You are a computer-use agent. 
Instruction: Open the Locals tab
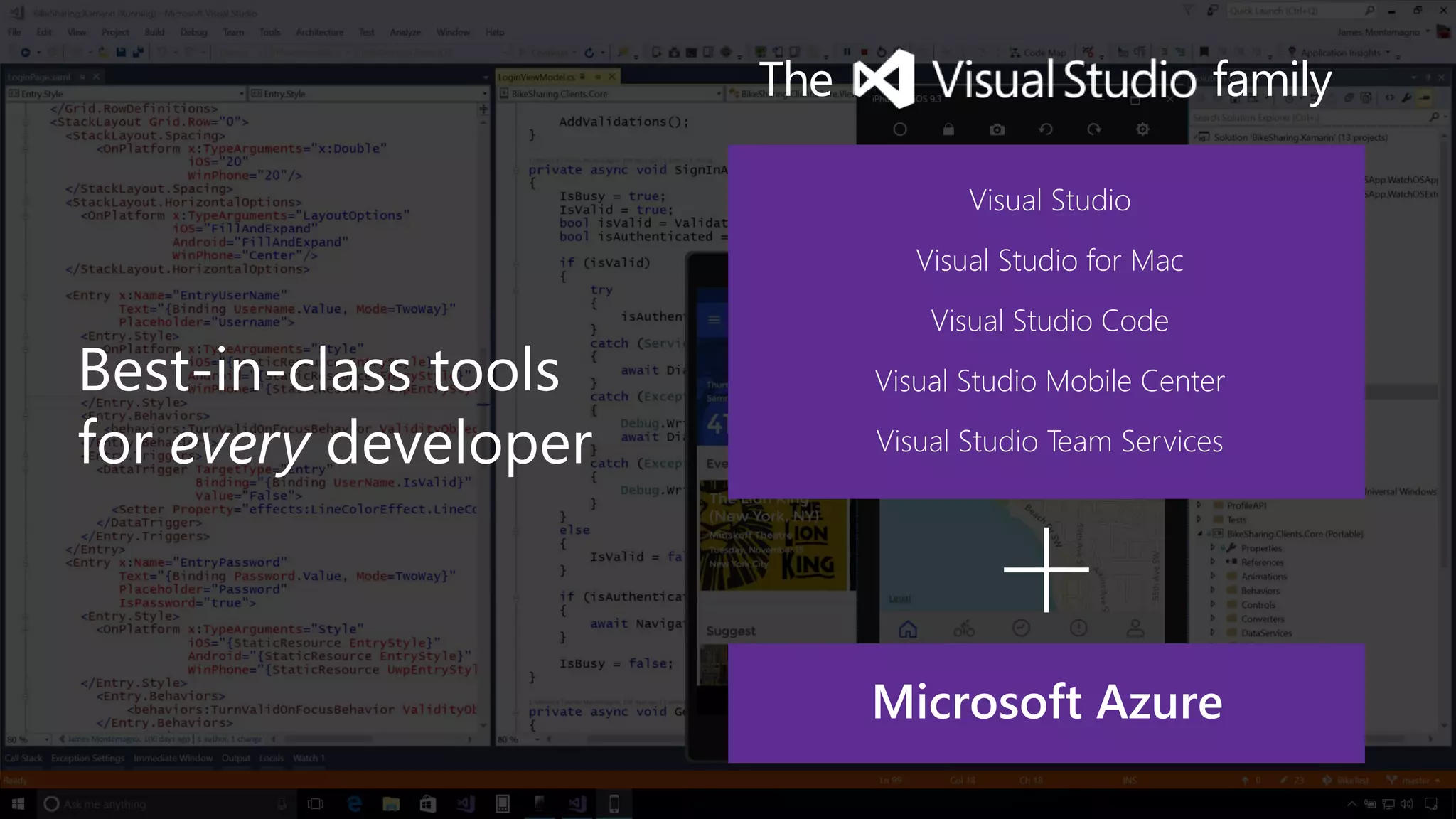pyautogui.click(x=271, y=759)
